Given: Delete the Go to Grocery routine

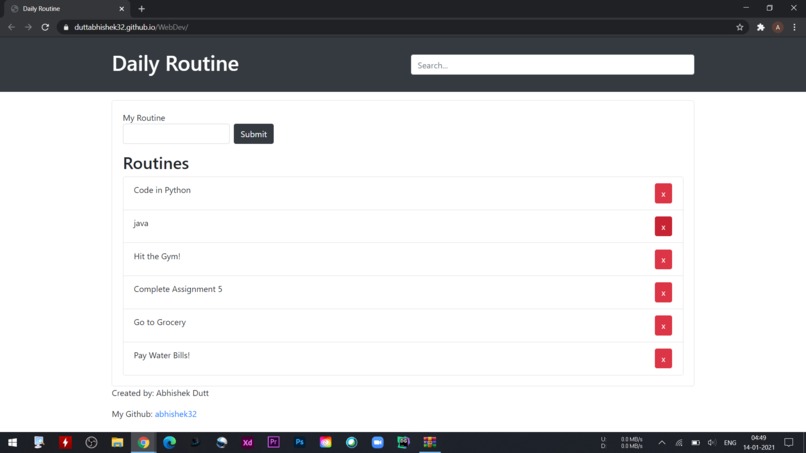Looking at the screenshot, I should pos(663,325).
